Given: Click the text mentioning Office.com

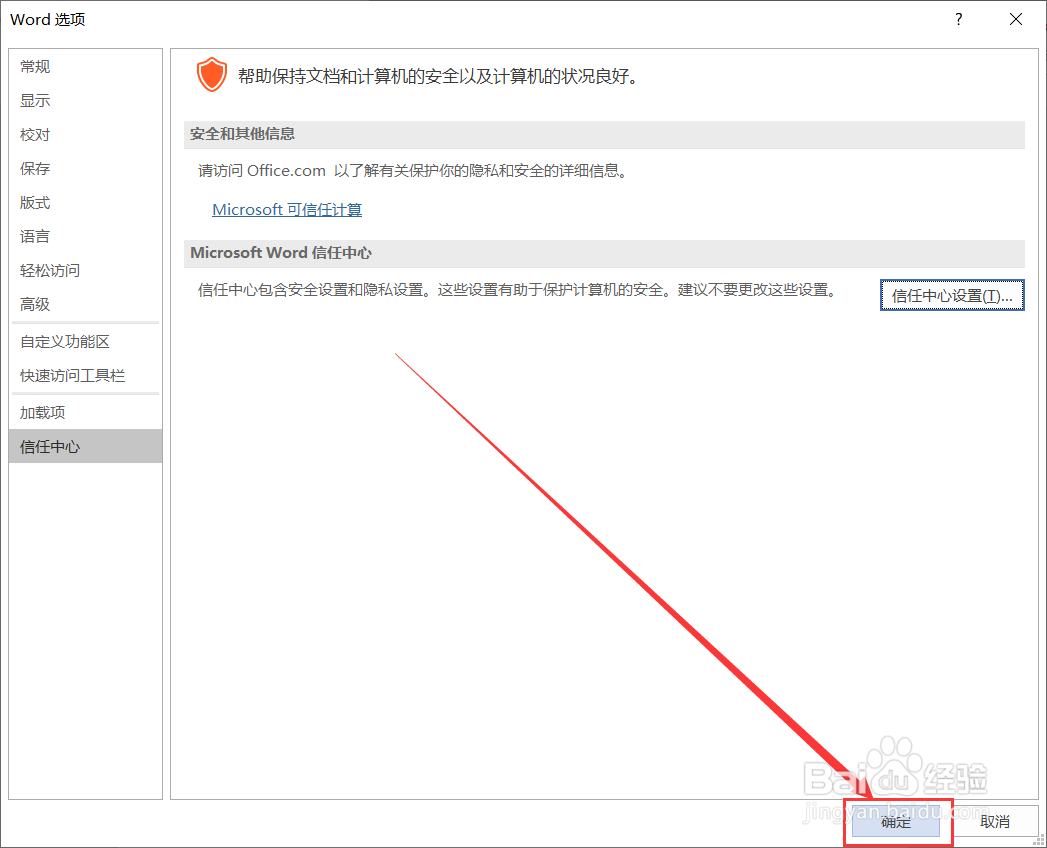Looking at the screenshot, I should coord(413,171).
